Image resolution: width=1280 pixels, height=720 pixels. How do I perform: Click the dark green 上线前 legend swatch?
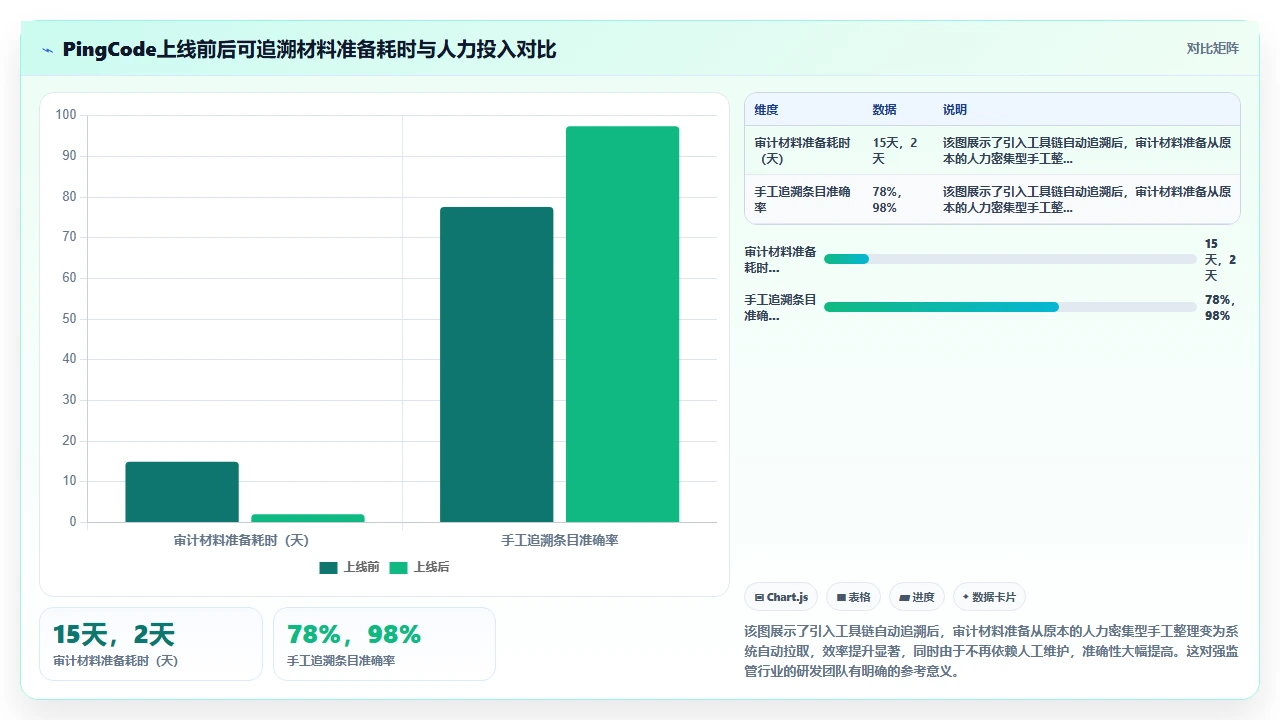[329, 567]
